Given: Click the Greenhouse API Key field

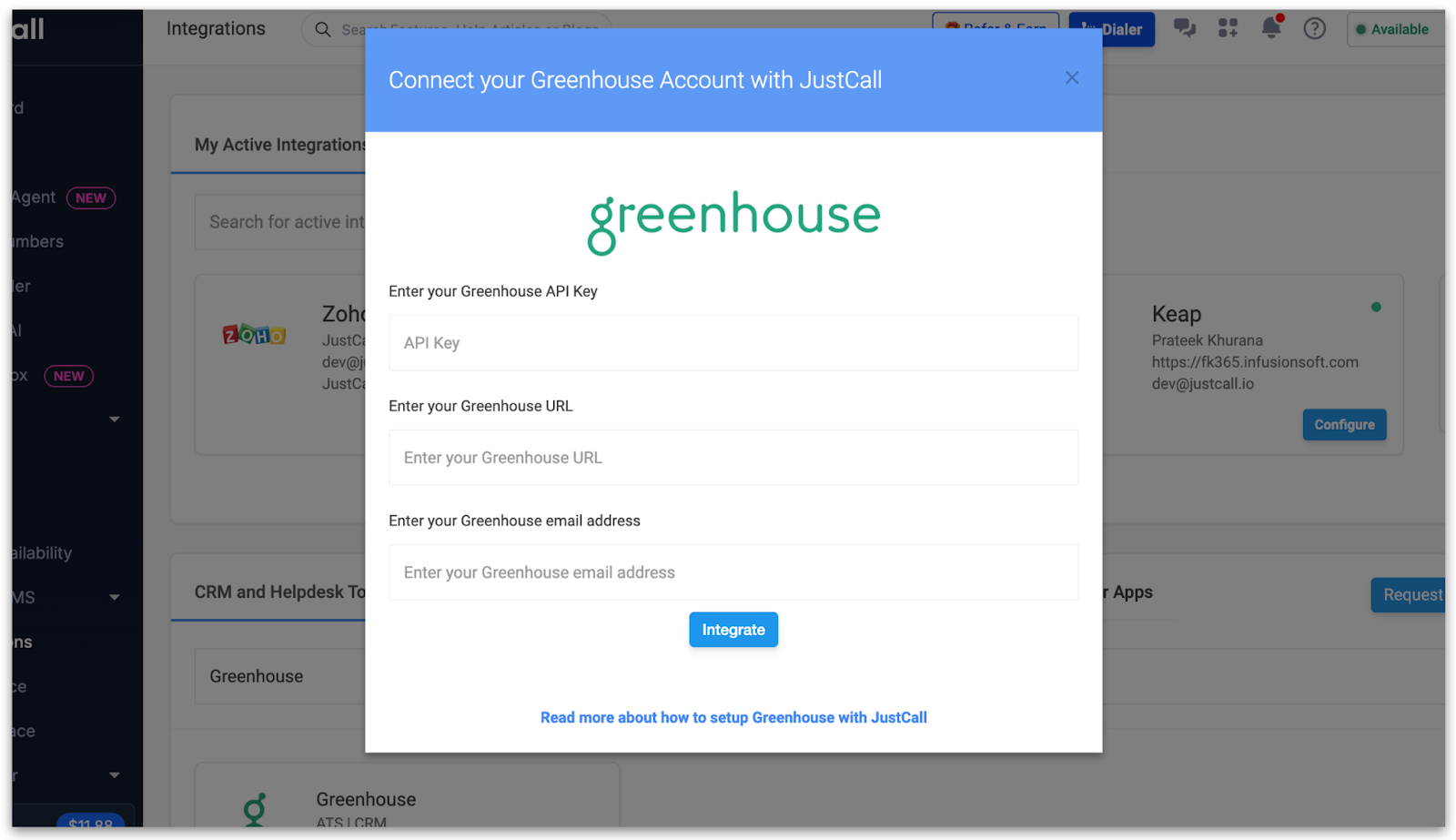Looking at the screenshot, I should click(x=733, y=343).
